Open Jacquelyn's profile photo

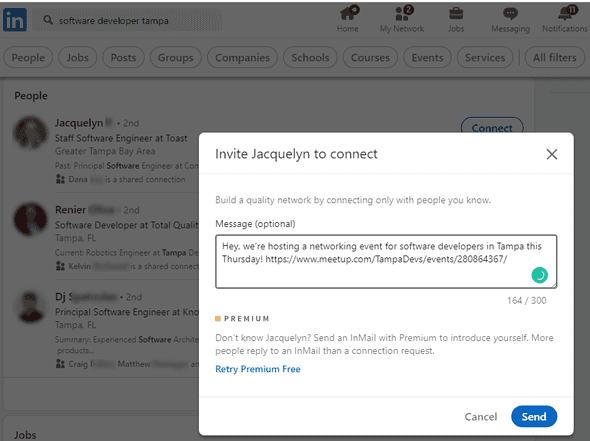coord(30,133)
